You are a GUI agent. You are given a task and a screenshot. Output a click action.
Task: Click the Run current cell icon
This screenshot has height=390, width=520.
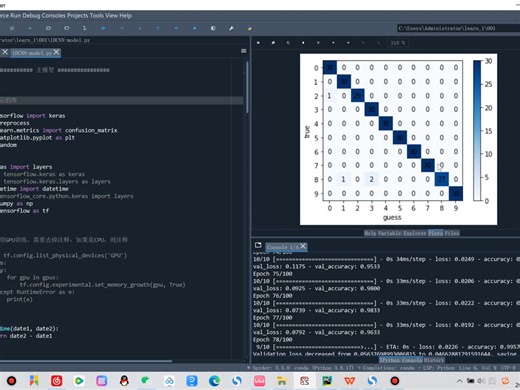click(48, 28)
